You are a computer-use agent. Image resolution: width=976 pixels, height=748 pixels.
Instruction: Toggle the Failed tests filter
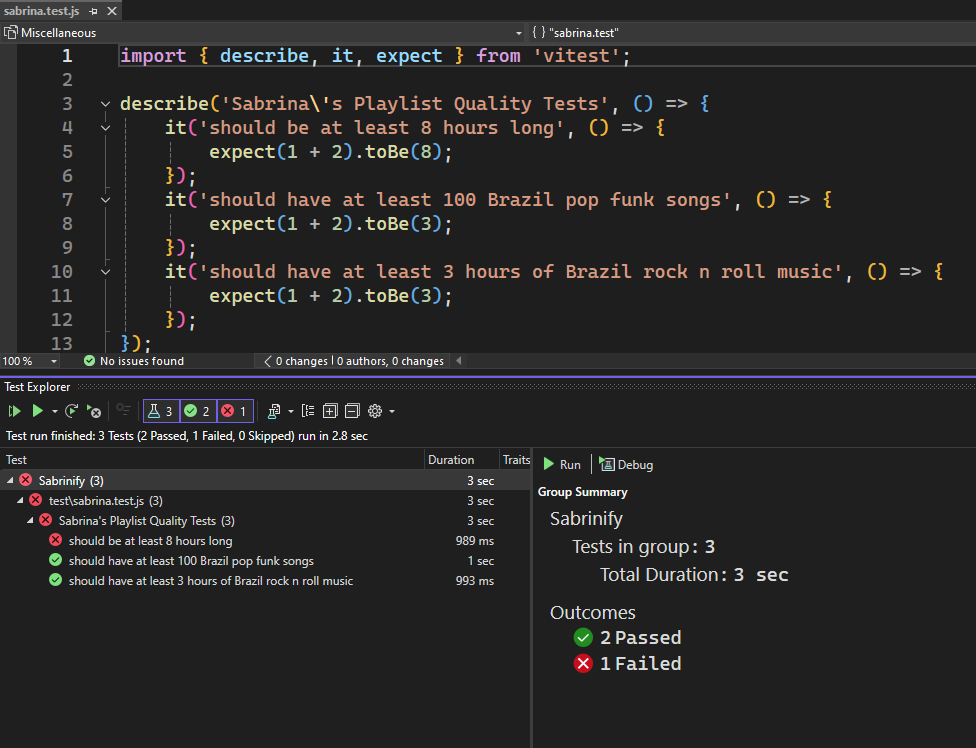pyautogui.click(x=234, y=411)
